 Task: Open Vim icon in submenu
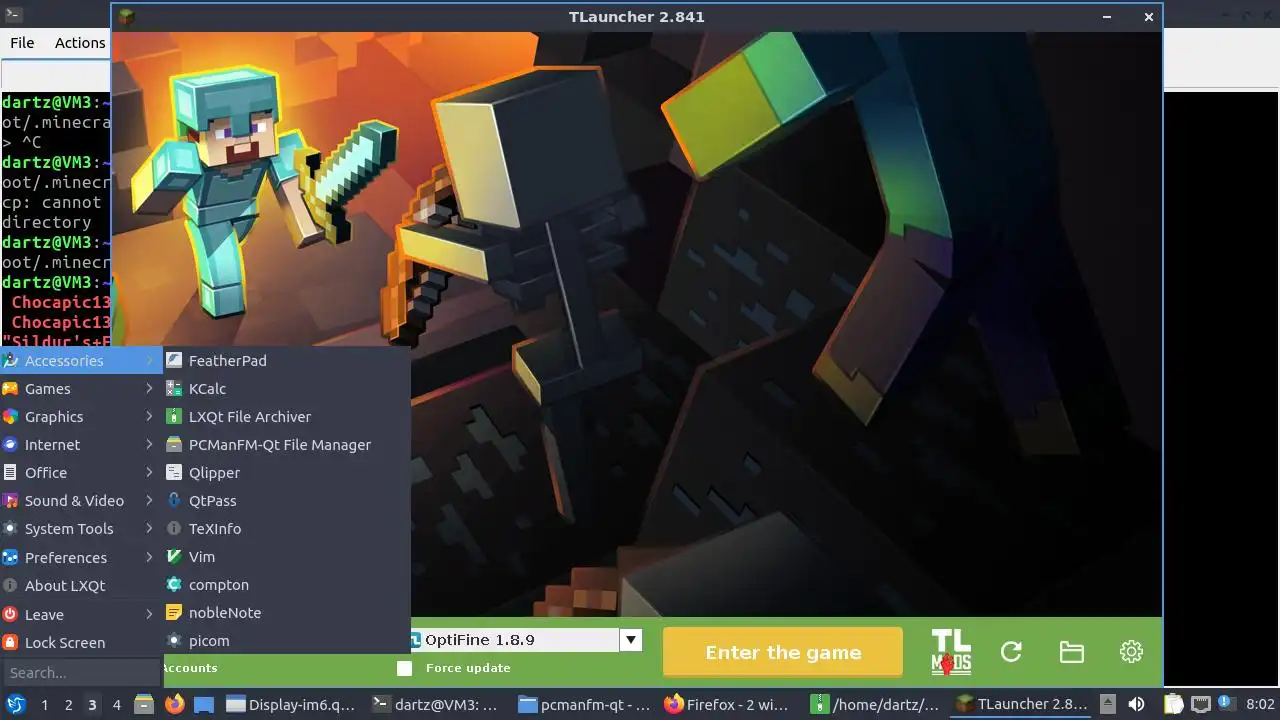174,556
